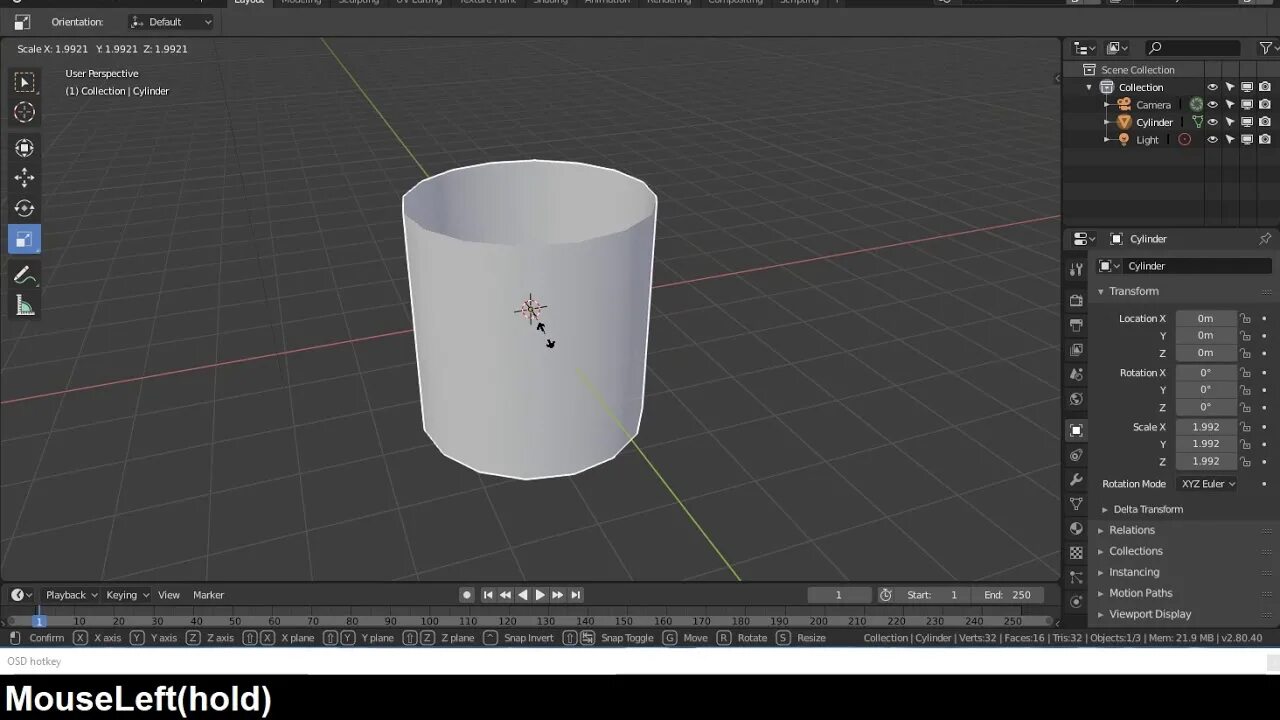The width and height of the screenshot is (1280, 720).
Task: Click the Play animation button
Action: 540,595
